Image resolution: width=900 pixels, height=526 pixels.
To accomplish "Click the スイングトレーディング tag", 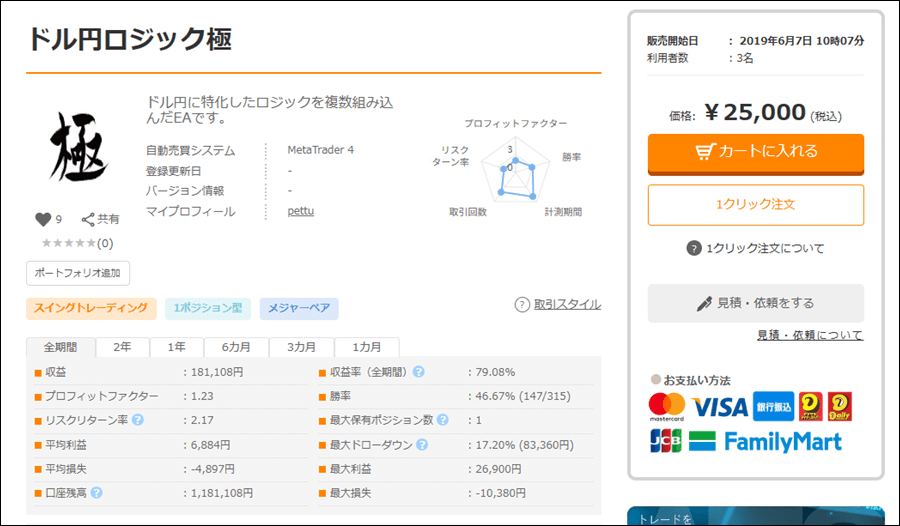I will [91, 308].
